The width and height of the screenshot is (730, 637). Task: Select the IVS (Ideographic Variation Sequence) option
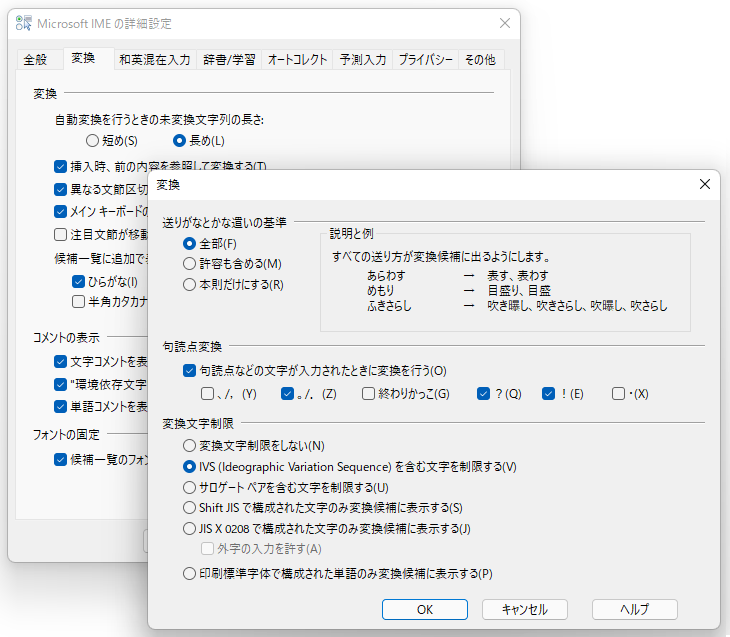coord(189,467)
